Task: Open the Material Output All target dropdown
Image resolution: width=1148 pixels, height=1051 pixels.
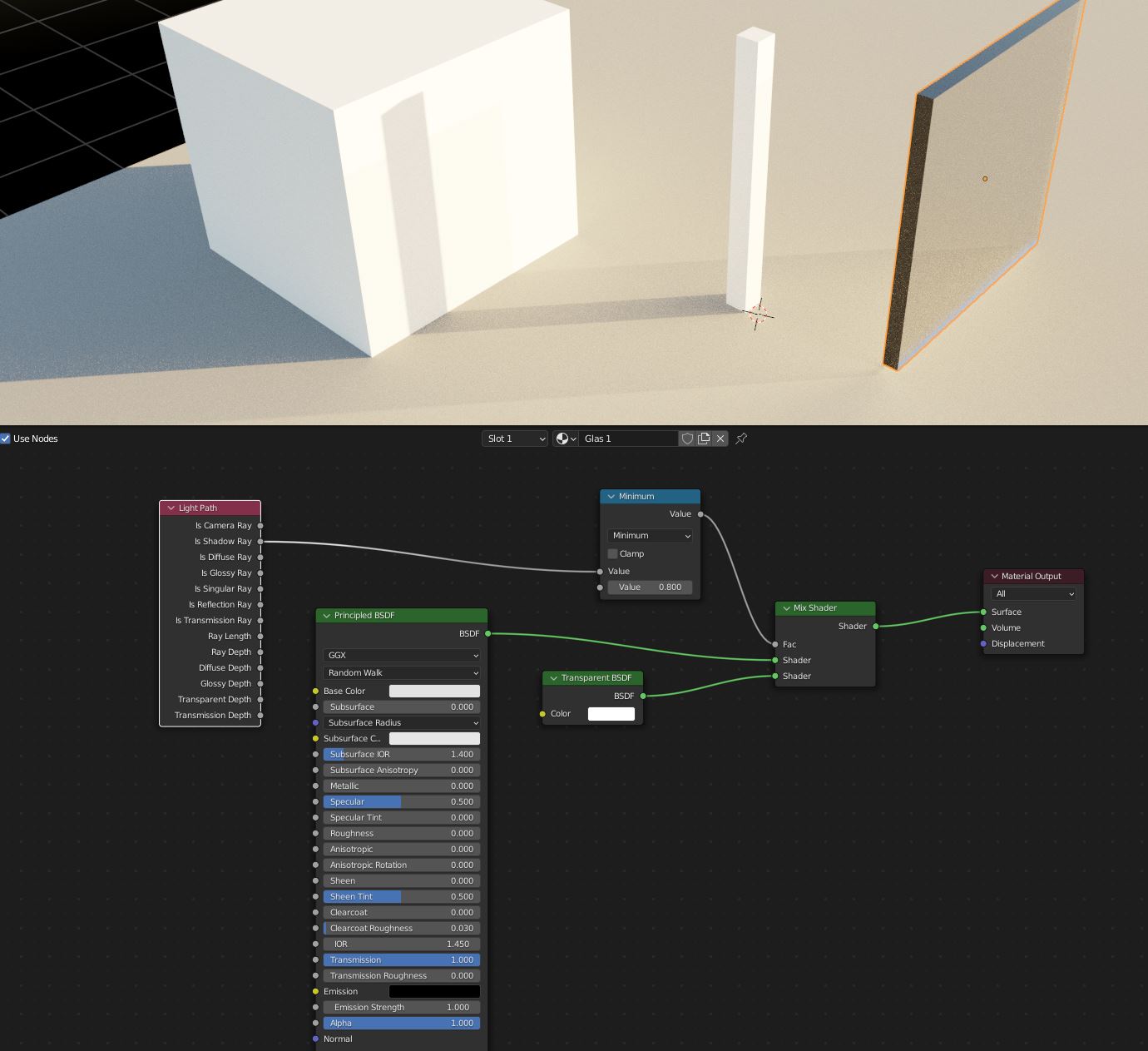Action: [x=1034, y=594]
